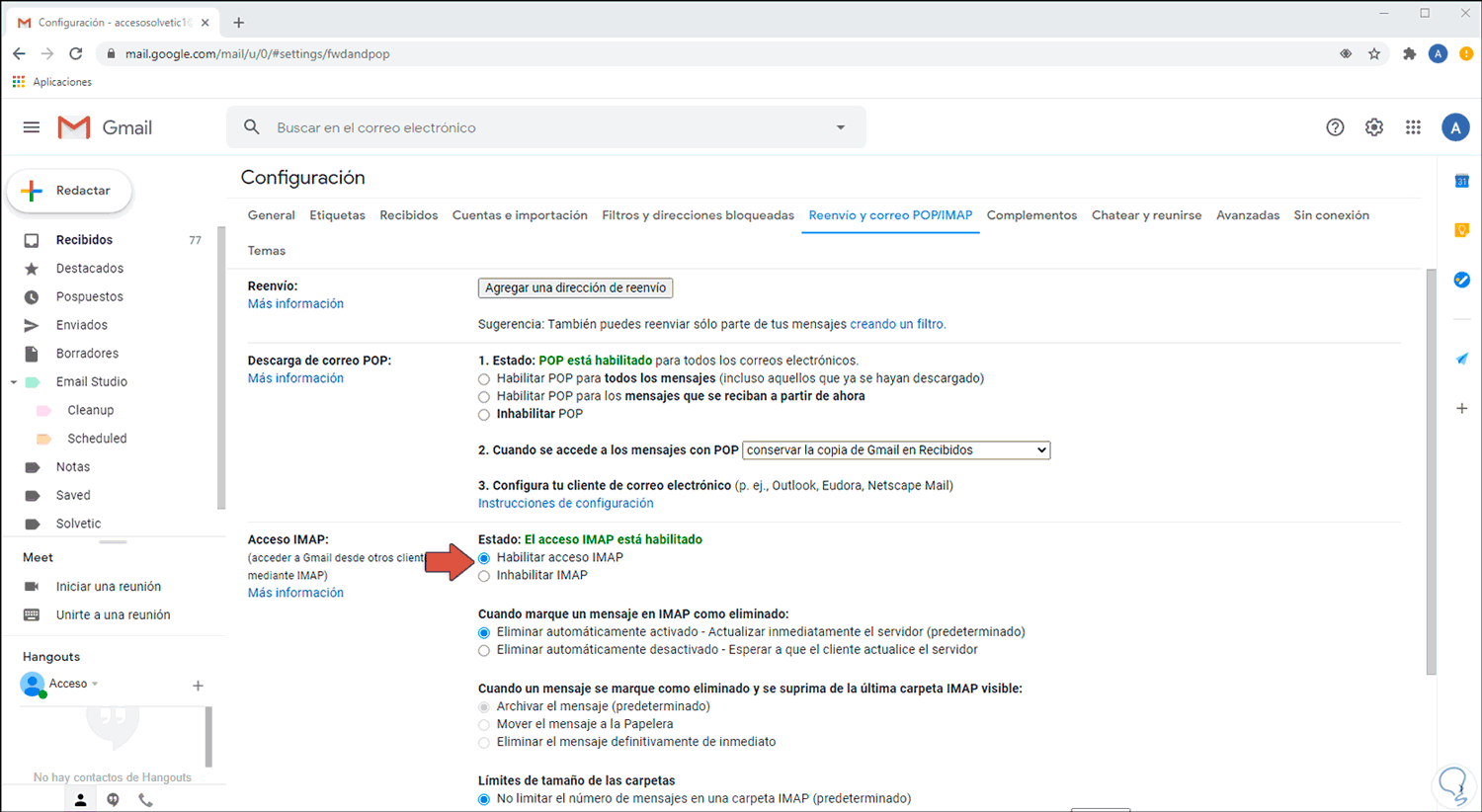
Task: Select the Inhabilitar POP option
Action: [x=484, y=415]
